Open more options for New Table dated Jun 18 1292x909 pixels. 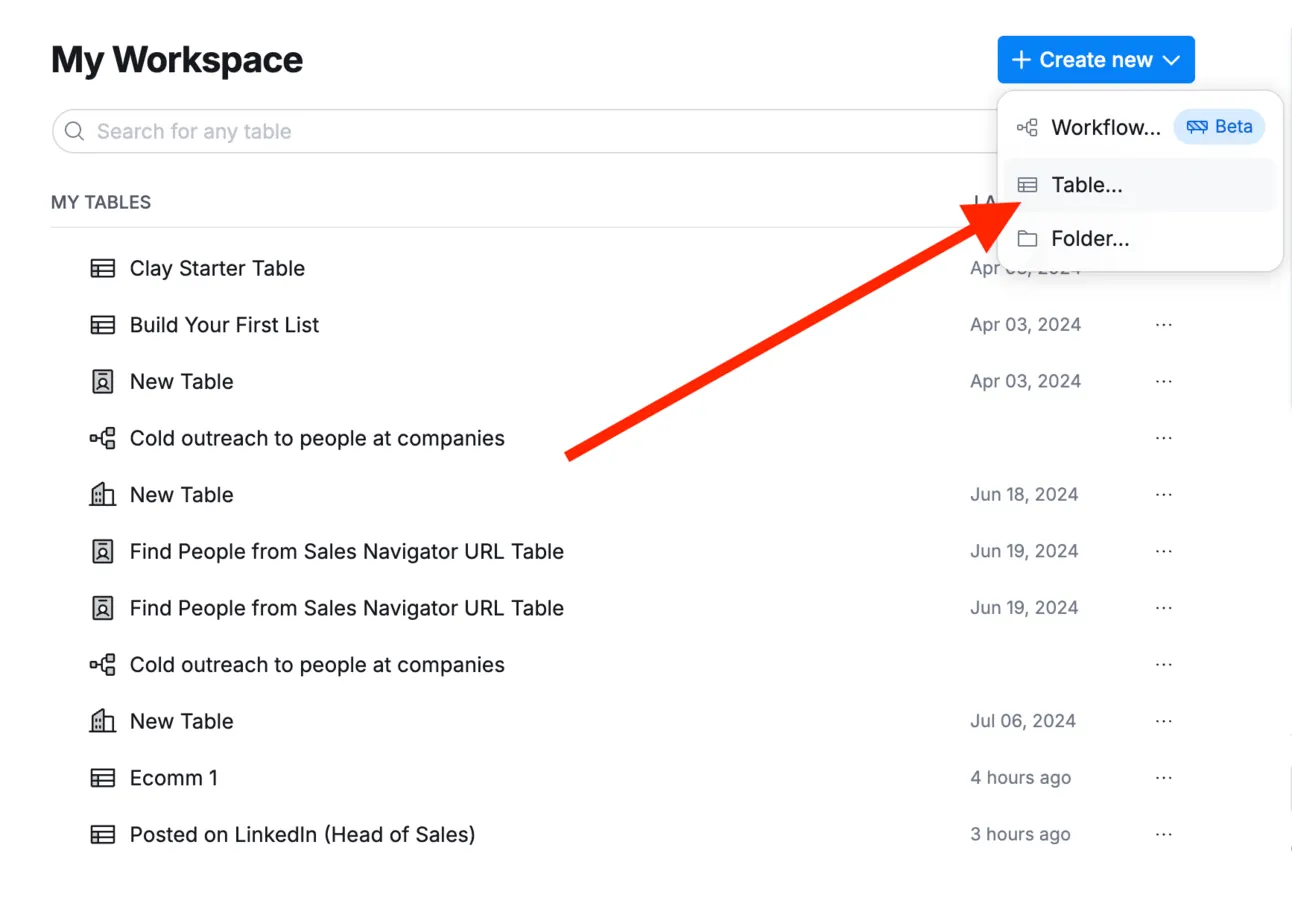[1163, 495]
